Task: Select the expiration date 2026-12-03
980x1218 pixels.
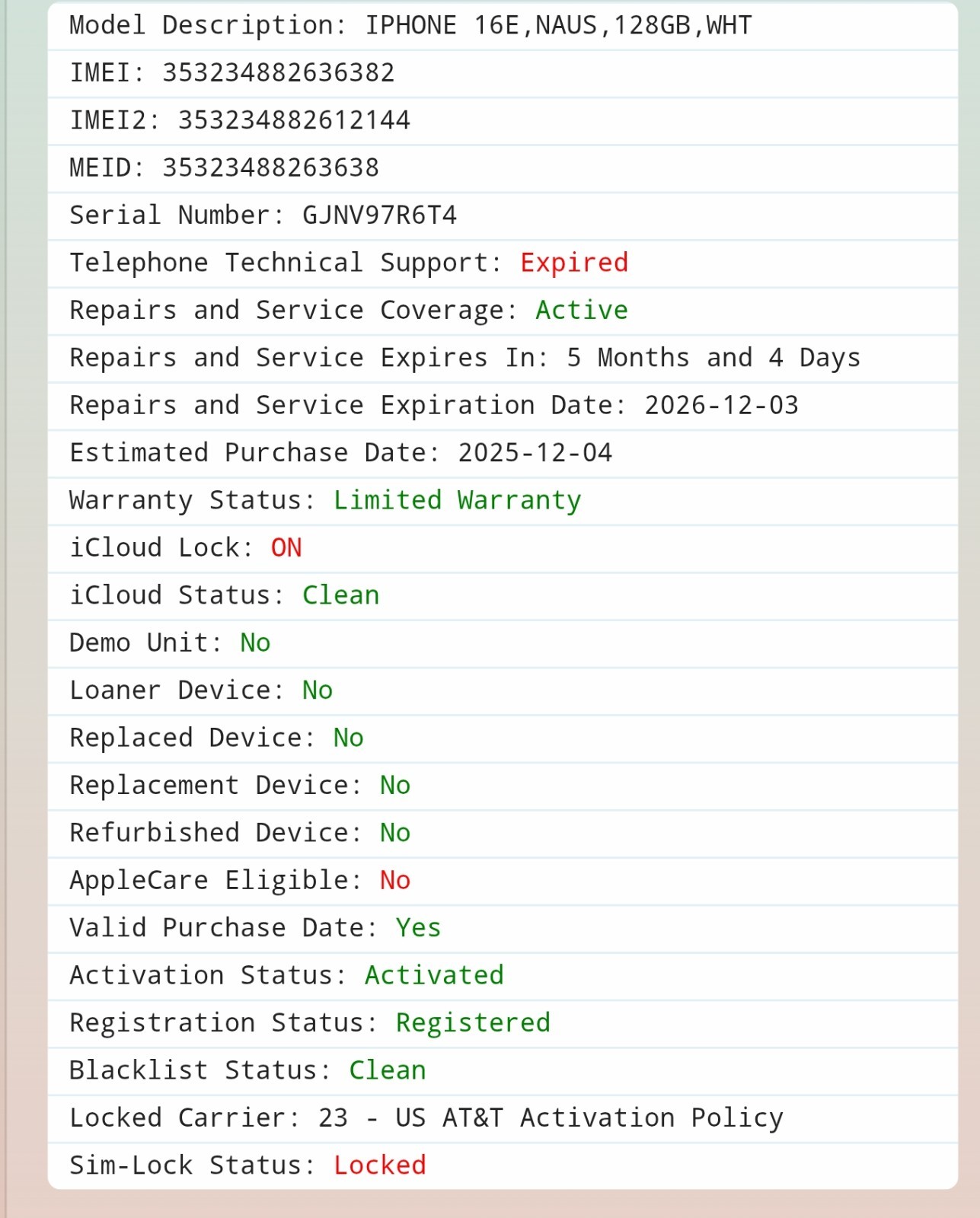Action: (x=721, y=405)
